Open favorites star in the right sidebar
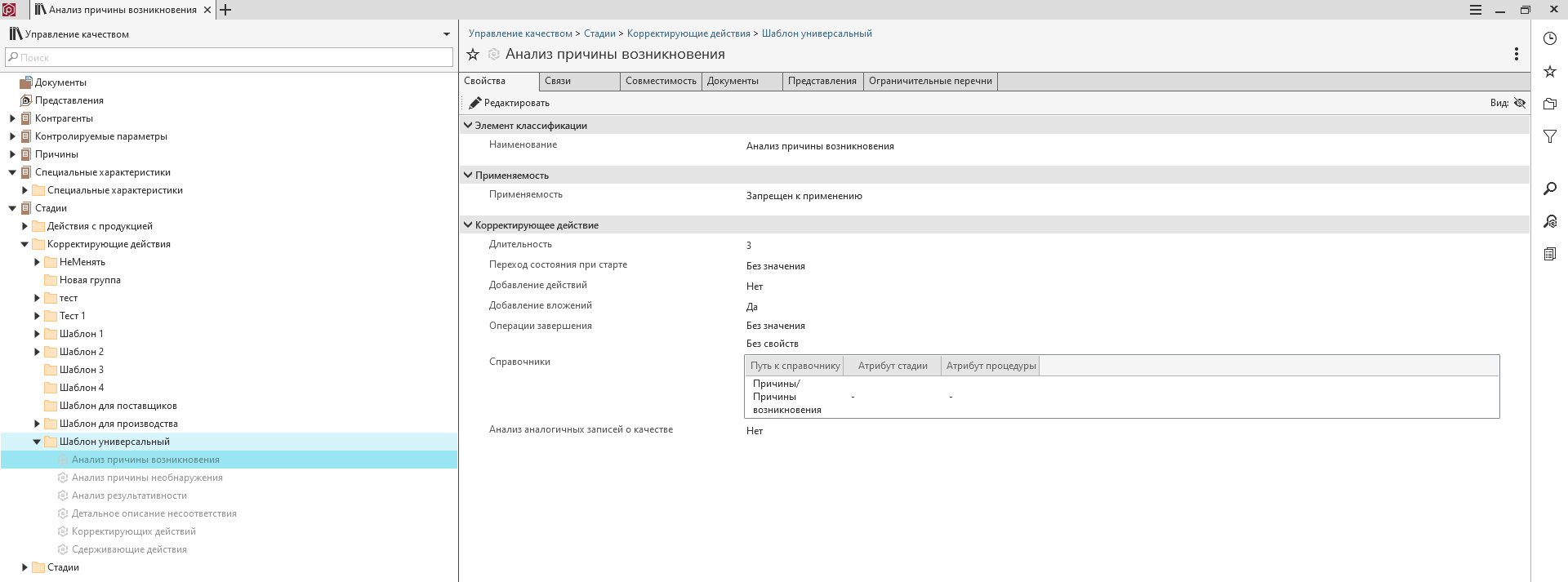Image resolution: width=1568 pixels, height=582 pixels. click(x=1549, y=72)
